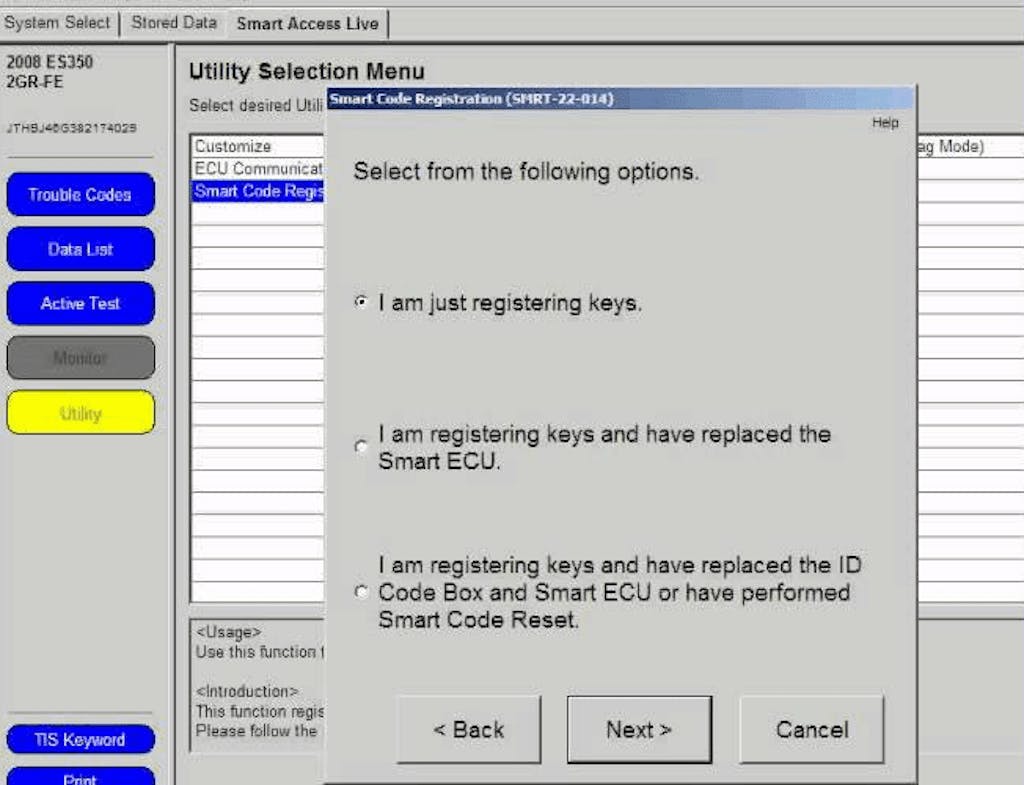Select 'I am just registering keys' option
This screenshot has height=785, width=1024.
click(x=362, y=303)
